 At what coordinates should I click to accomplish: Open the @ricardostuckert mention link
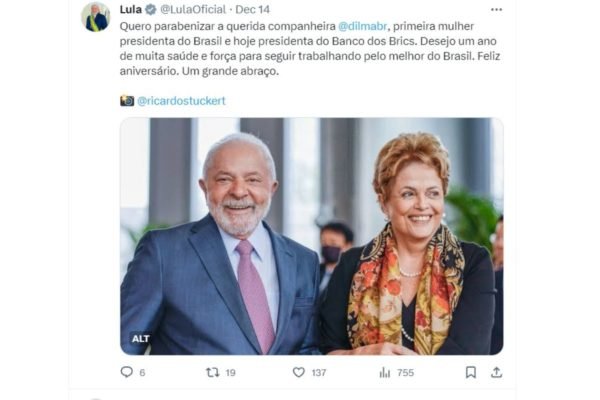[181, 101]
